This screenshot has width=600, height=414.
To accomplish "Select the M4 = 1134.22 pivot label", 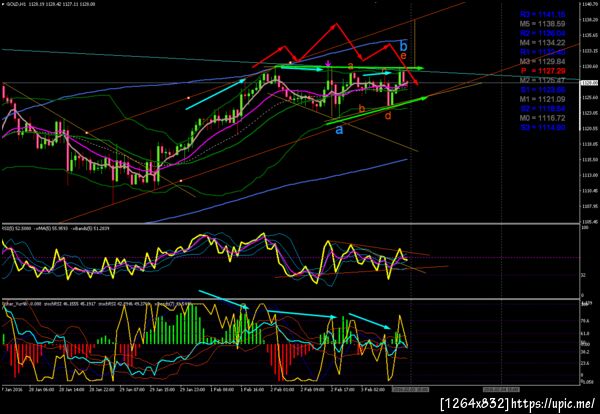I will click(542, 42).
